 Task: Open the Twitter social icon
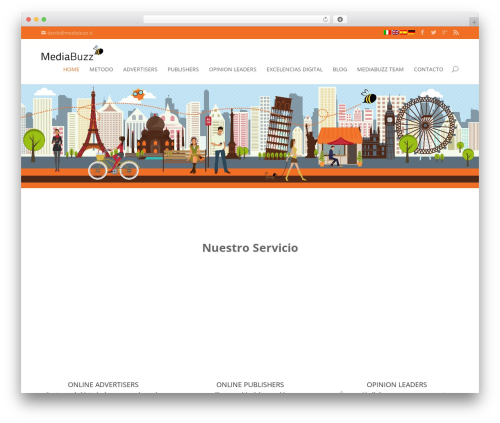click(433, 32)
